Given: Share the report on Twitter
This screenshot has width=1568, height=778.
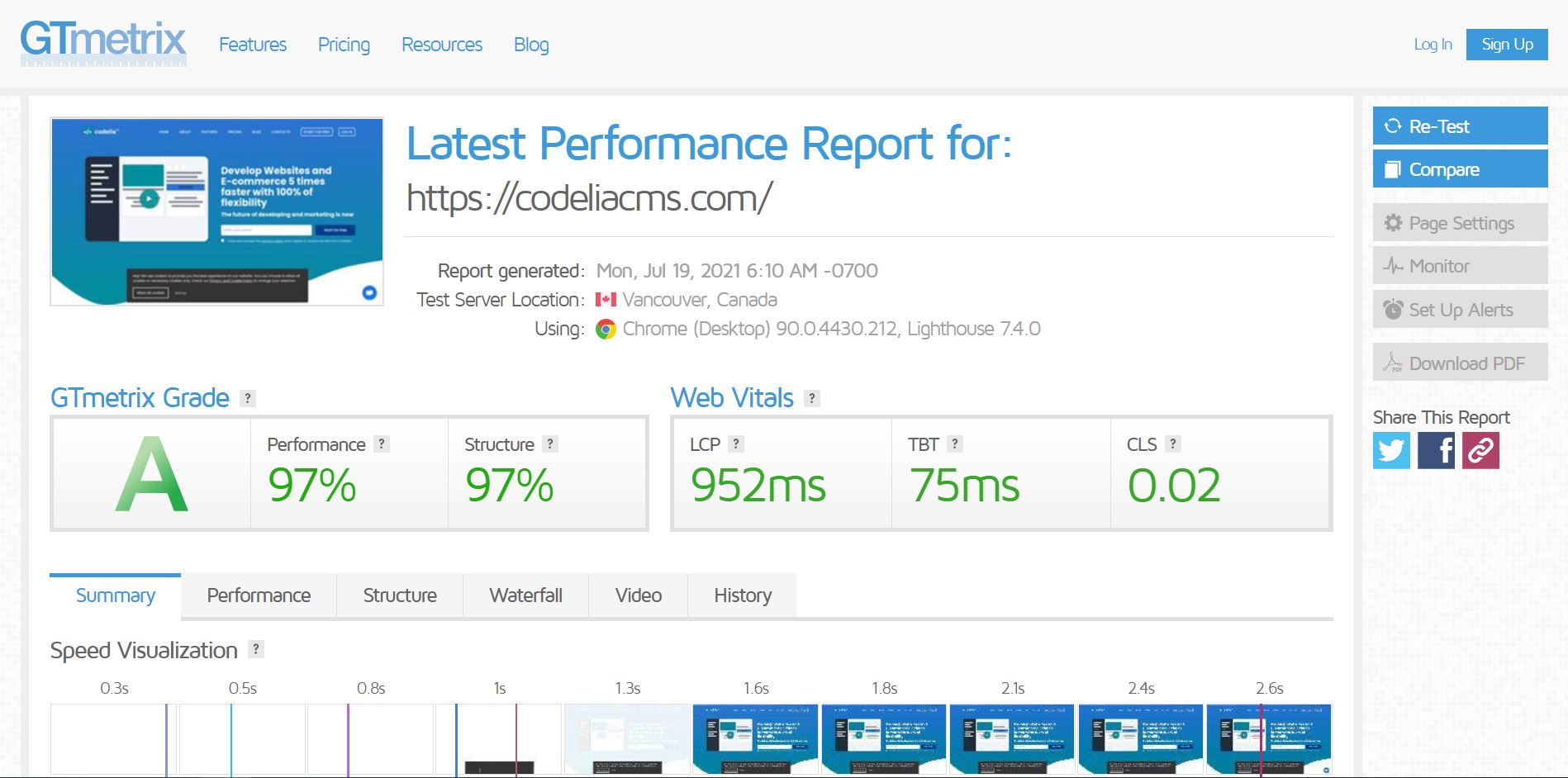Looking at the screenshot, I should click(1392, 451).
